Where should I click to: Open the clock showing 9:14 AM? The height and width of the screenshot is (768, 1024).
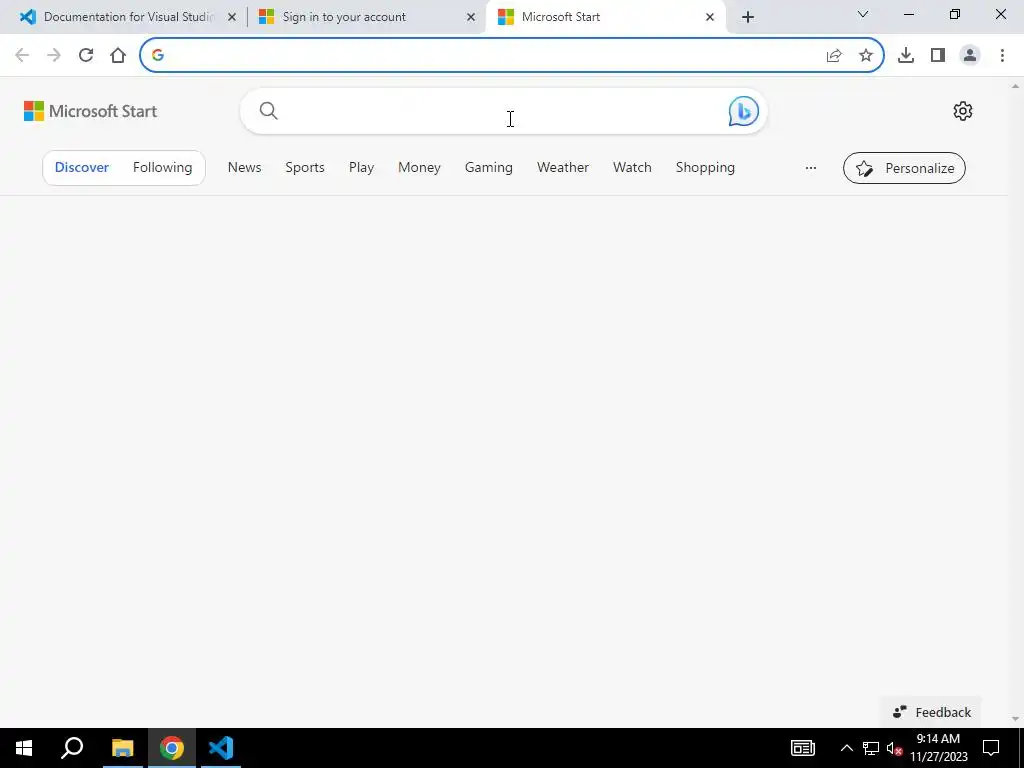pos(938,748)
